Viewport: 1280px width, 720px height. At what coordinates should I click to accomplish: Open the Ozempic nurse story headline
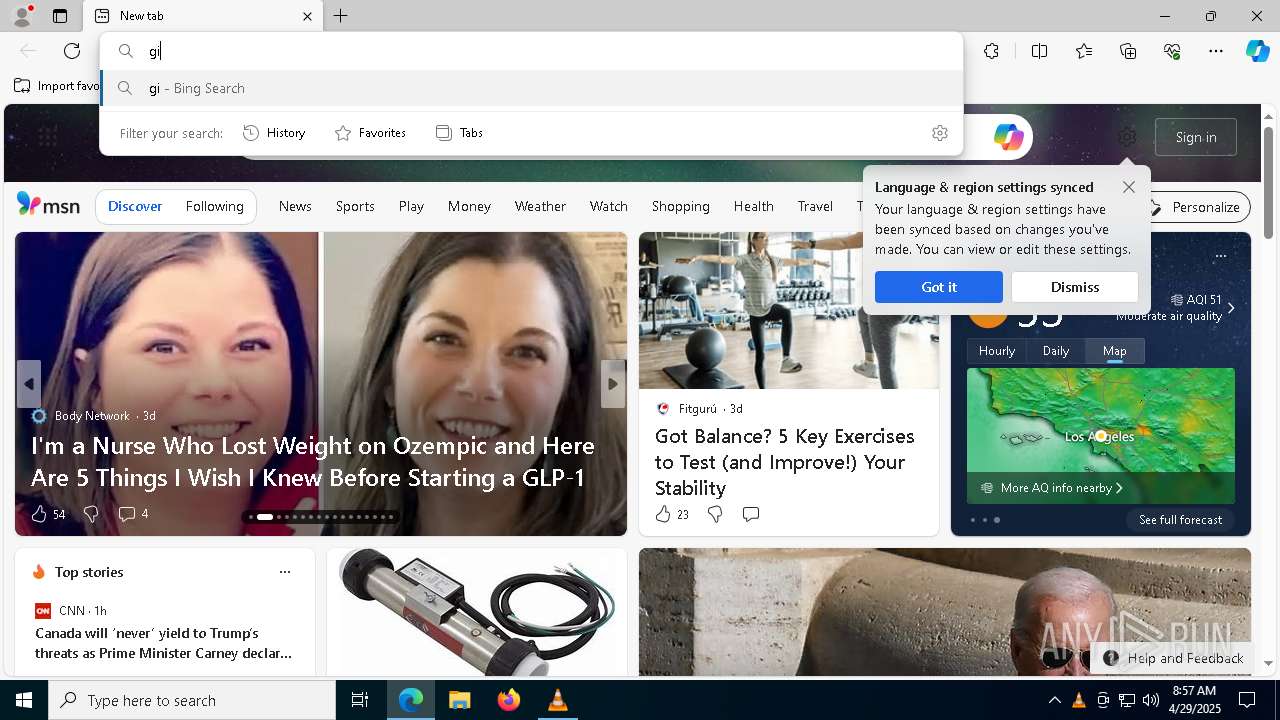pyautogui.click(x=313, y=461)
